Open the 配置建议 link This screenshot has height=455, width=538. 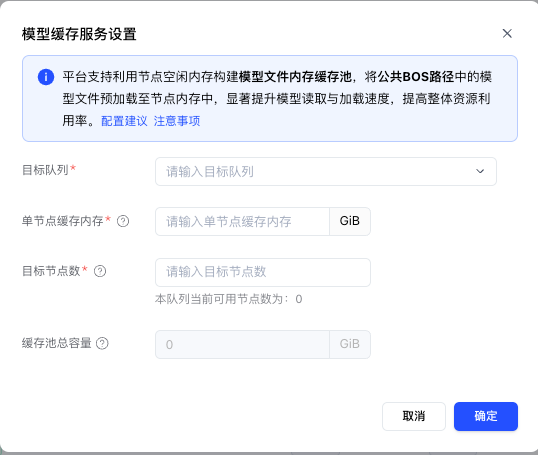coord(124,121)
